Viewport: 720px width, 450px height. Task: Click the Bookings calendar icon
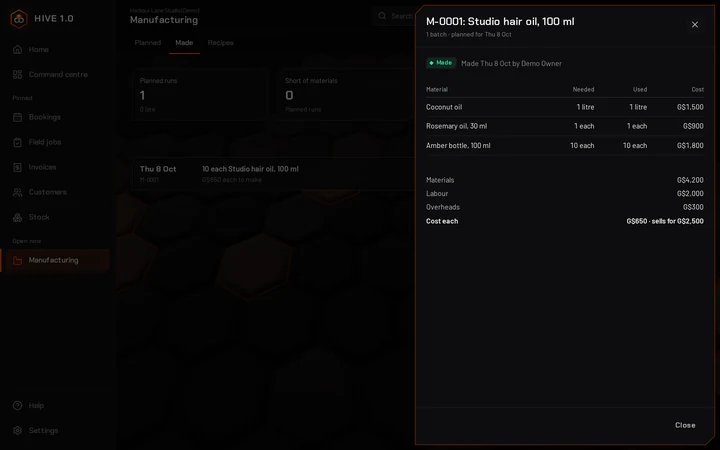click(17, 117)
